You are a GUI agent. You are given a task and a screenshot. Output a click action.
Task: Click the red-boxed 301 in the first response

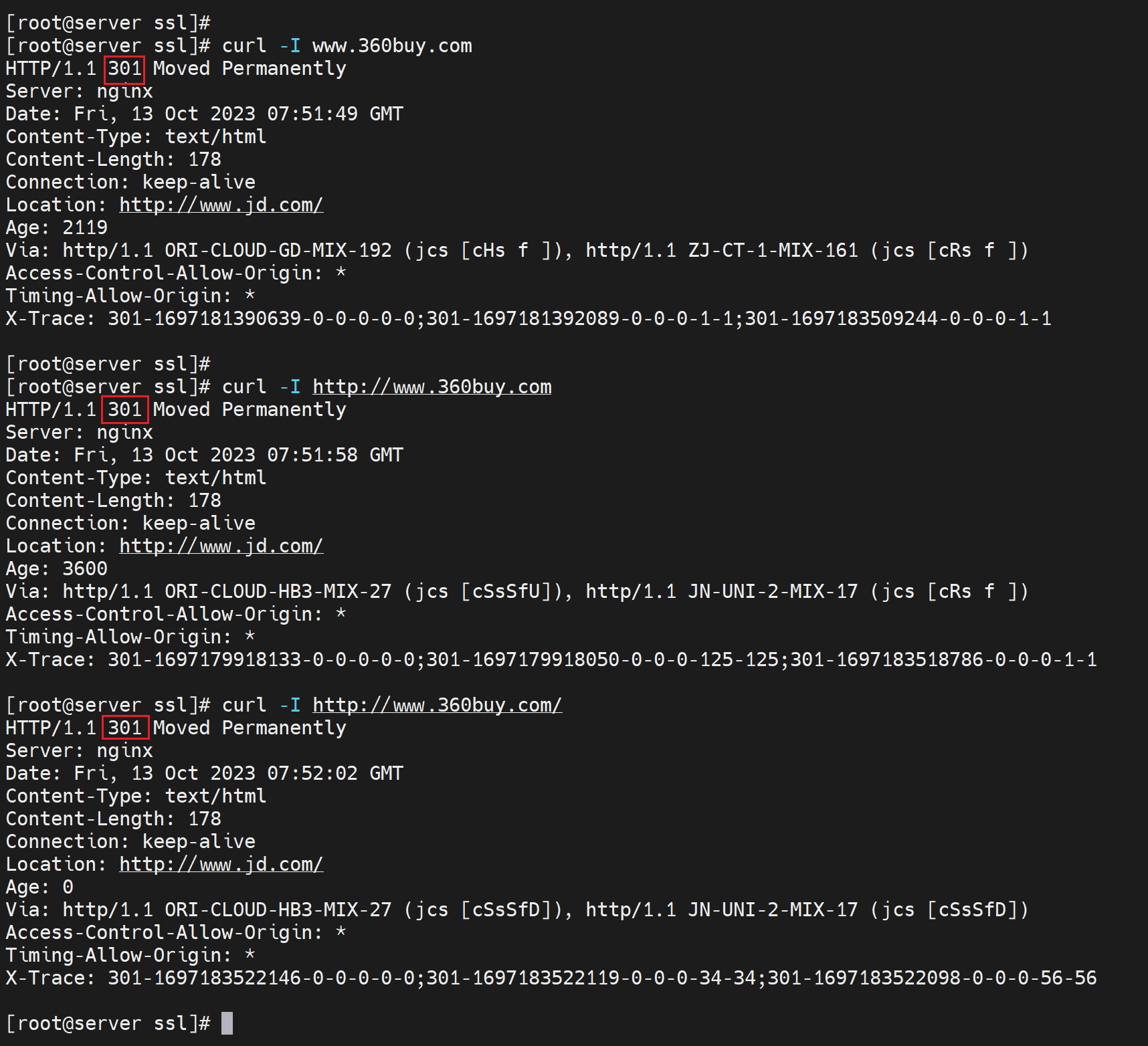[124, 69]
